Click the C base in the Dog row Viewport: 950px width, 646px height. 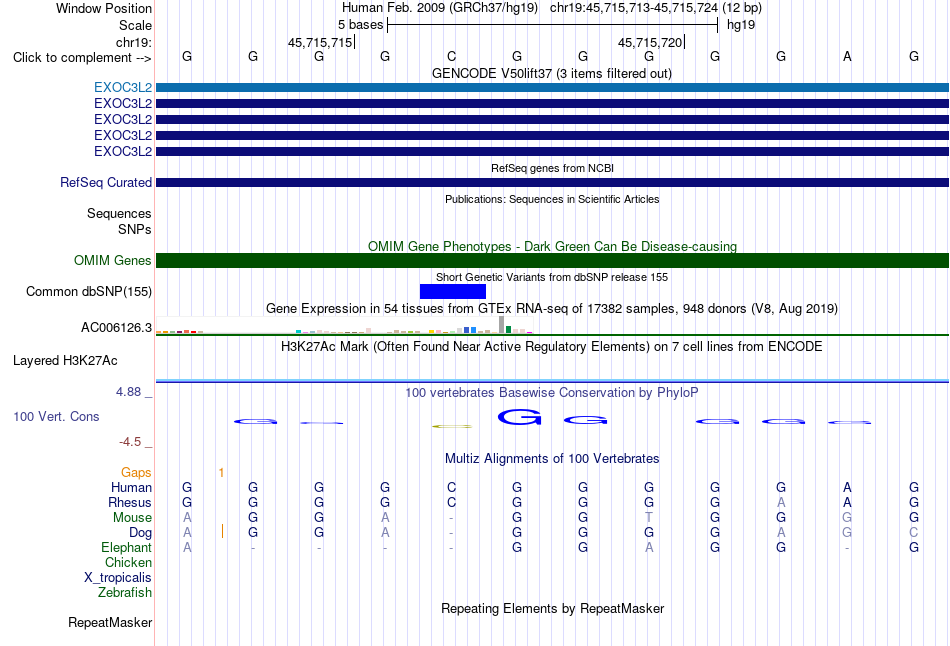[914, 533]
